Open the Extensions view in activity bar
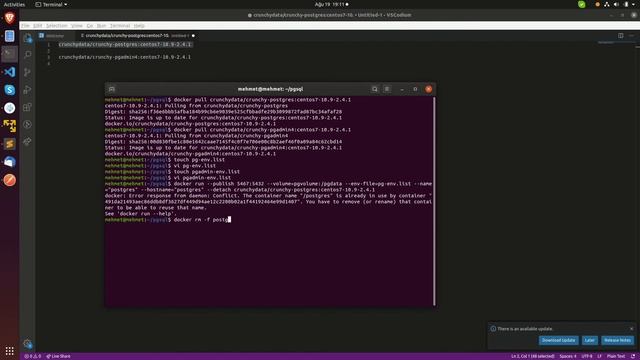 pyautogui.click(x=27, y=107)
